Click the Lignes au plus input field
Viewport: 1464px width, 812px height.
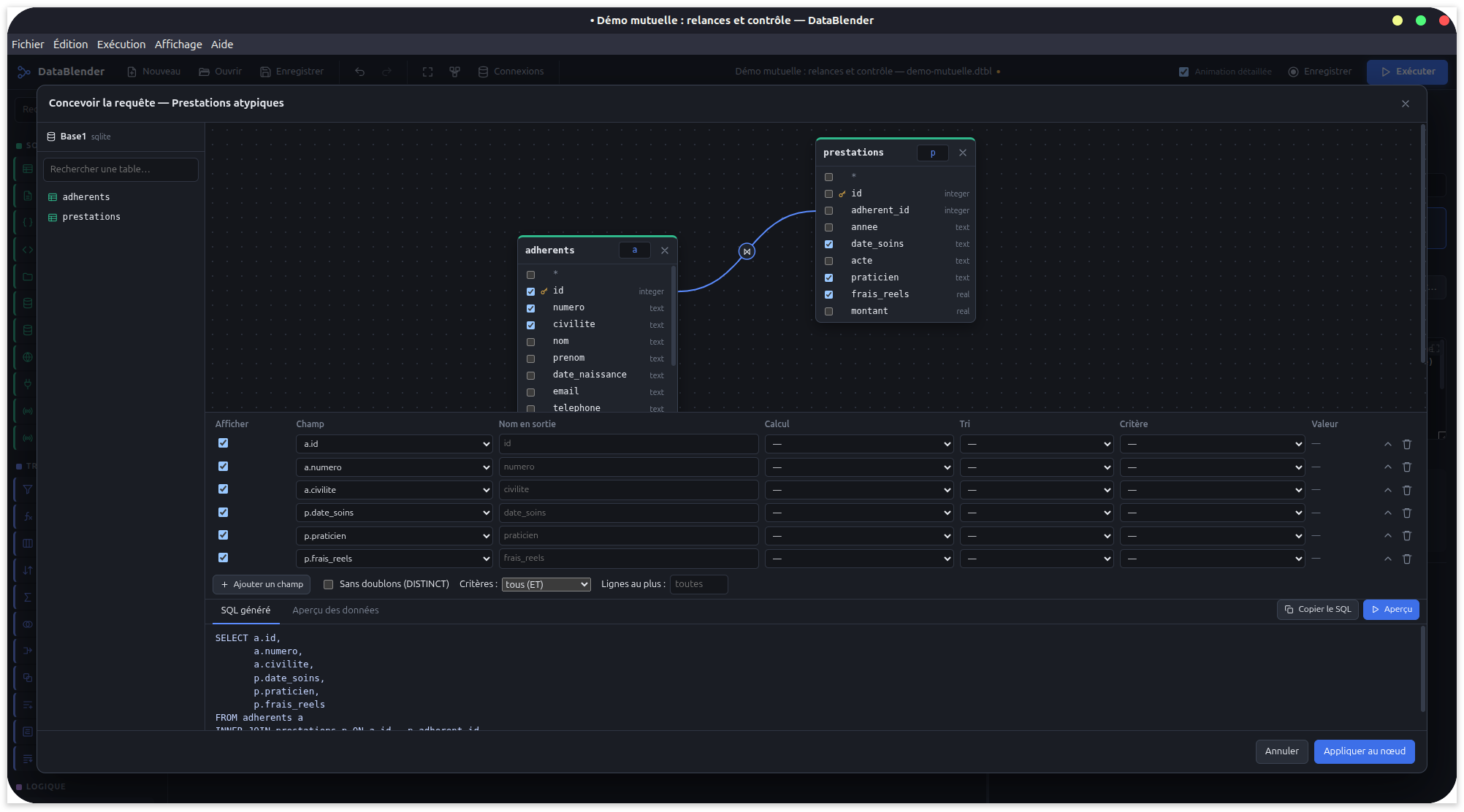[x=698, y=584]
